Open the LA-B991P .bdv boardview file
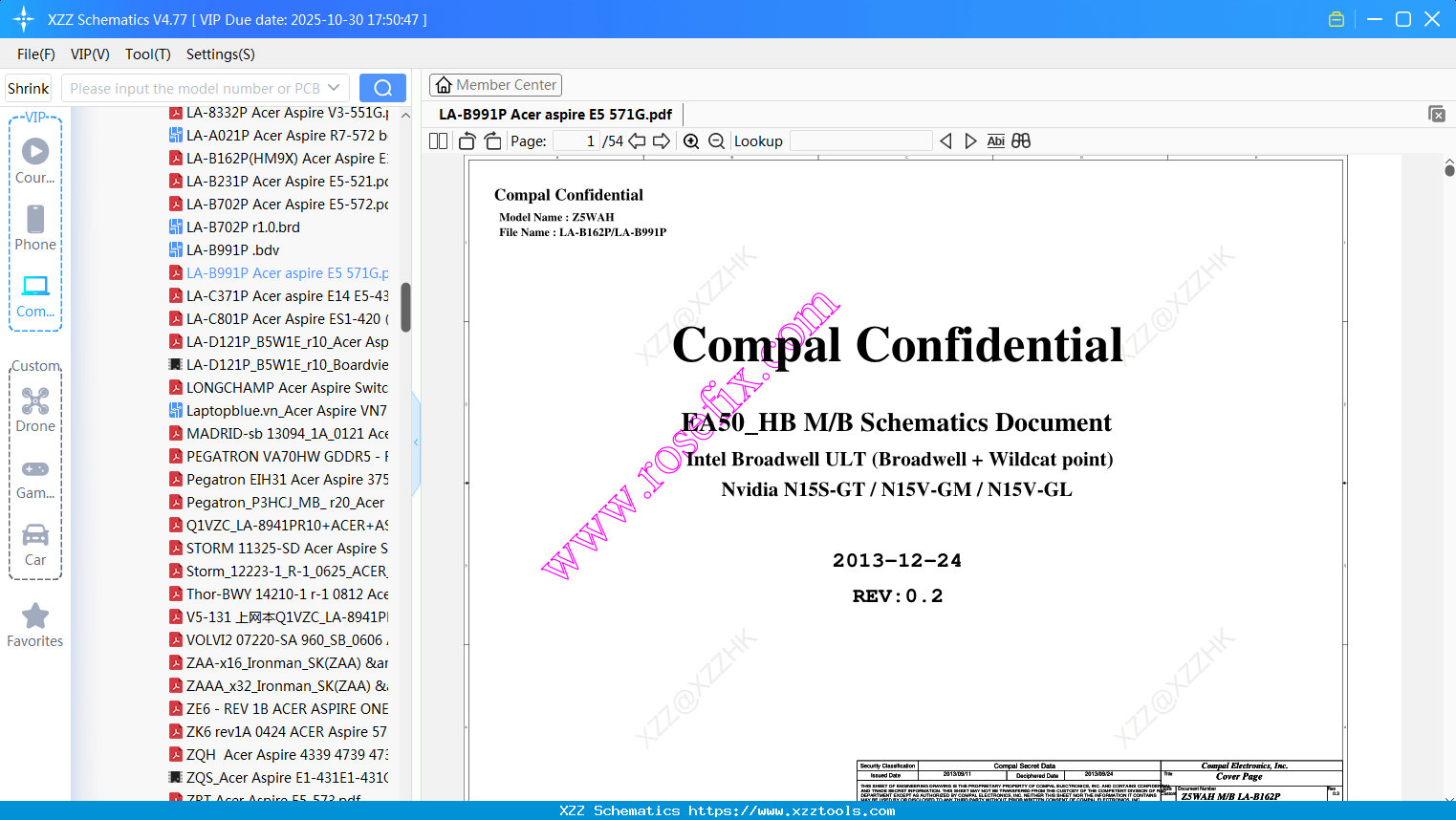 point(225,250)
